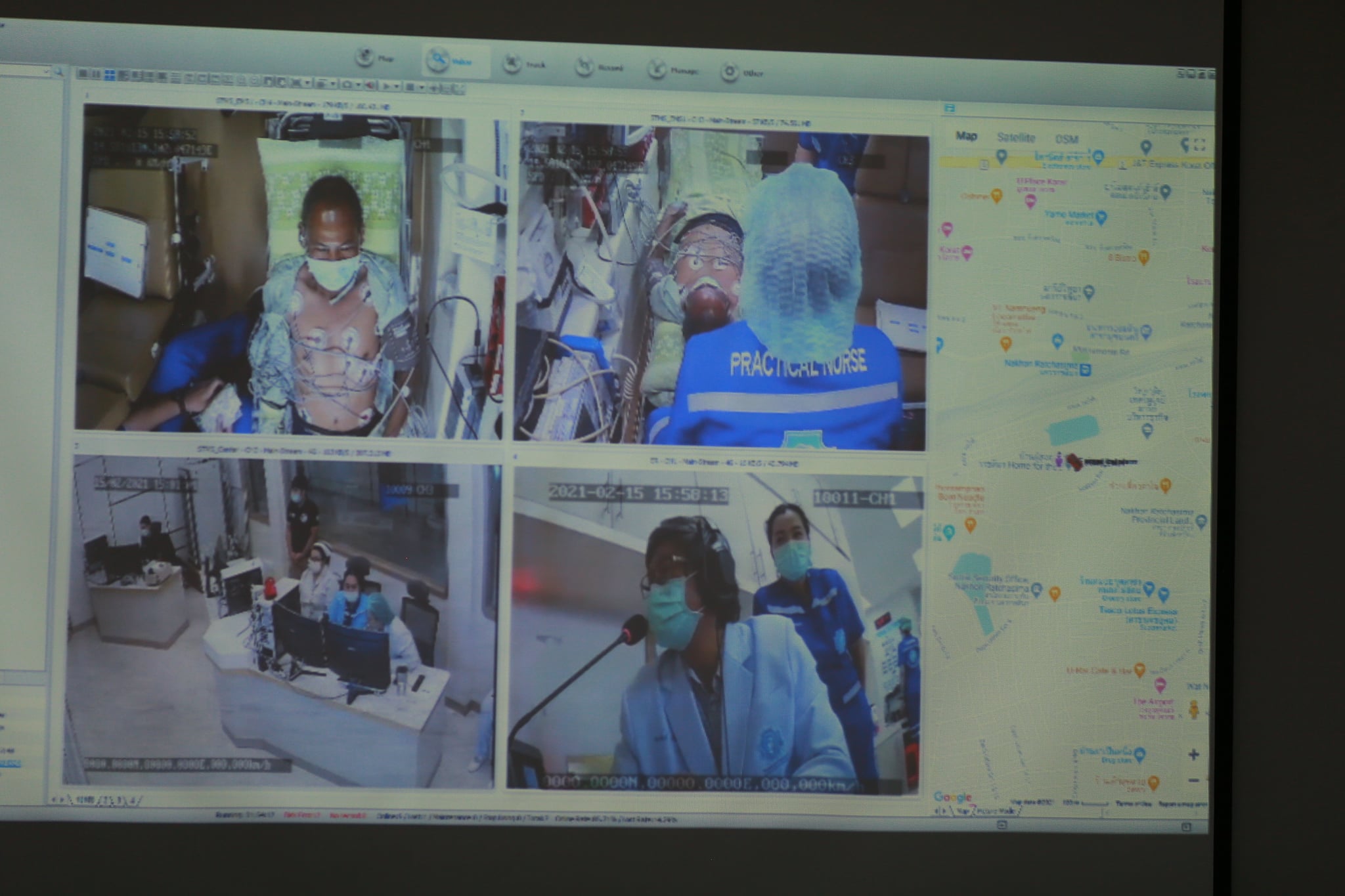Click the red vehicle marker on map

[1074, 461]
